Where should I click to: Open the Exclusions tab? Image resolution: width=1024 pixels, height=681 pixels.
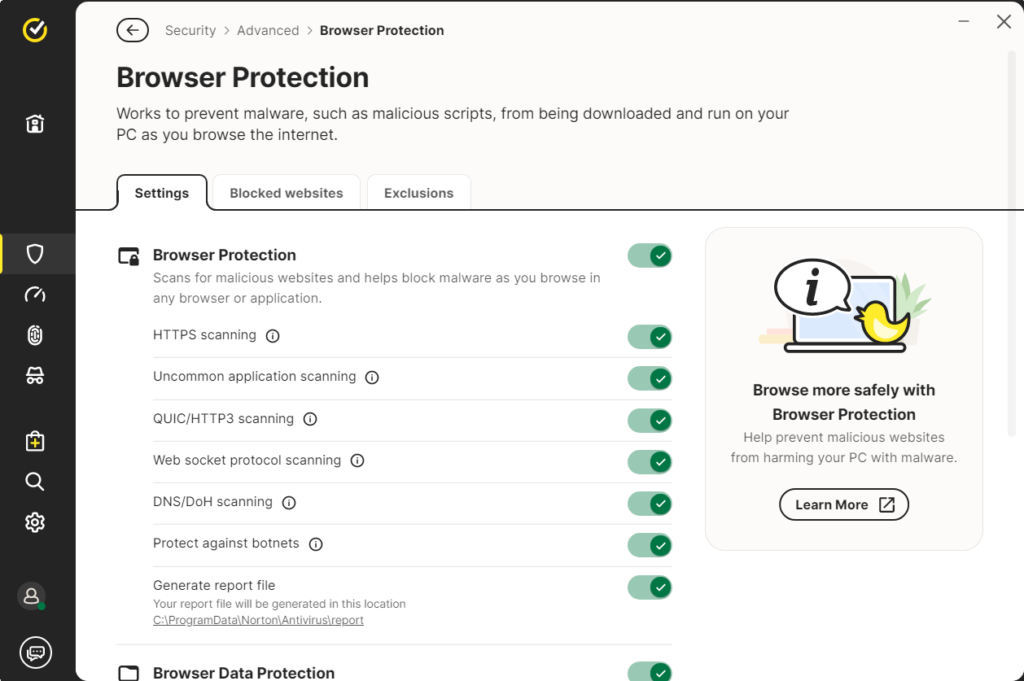coord(419,193)
